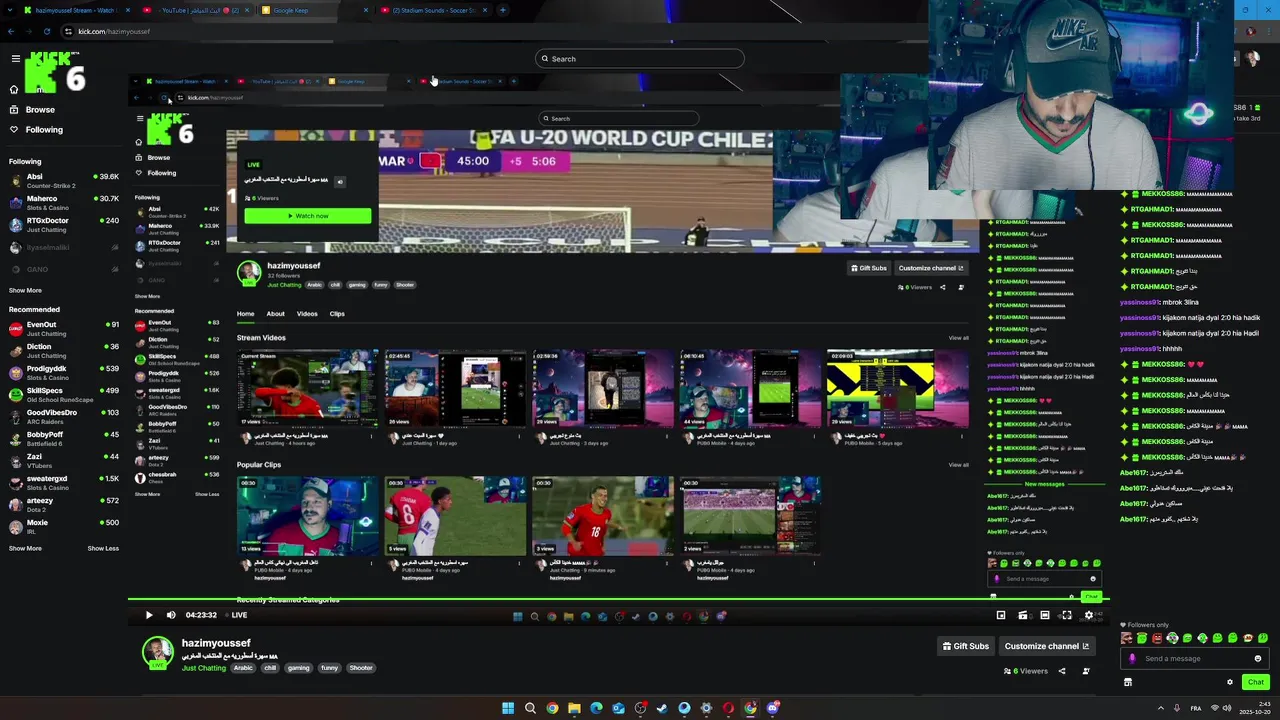Open Windows Start menu
This screenshot has height=720, width=1280.
point(508,708)
